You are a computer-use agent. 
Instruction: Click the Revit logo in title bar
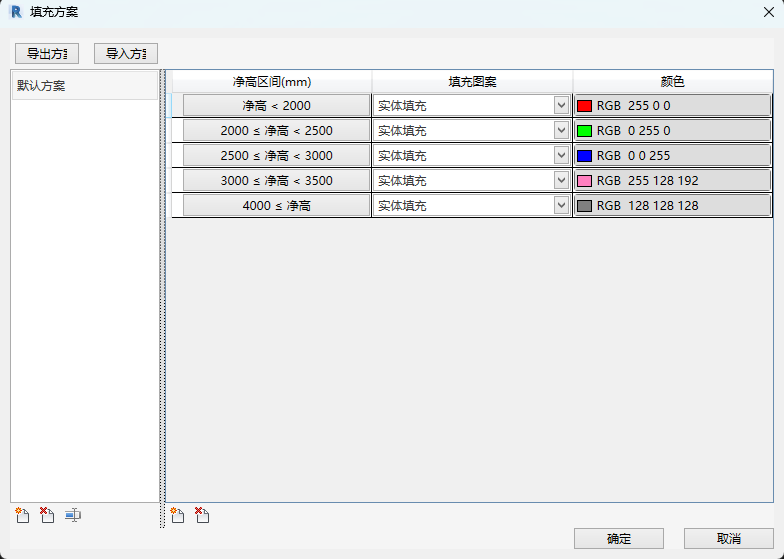click(15, 12)
